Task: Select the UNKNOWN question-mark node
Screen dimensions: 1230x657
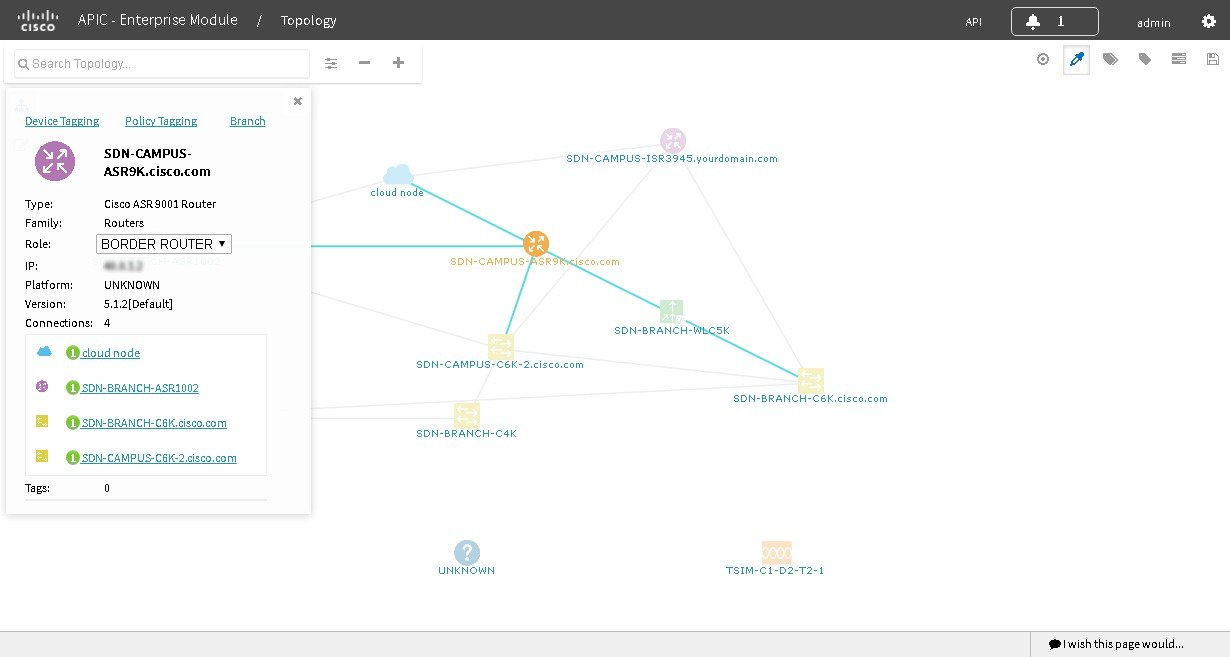Action: coord(467,552)
